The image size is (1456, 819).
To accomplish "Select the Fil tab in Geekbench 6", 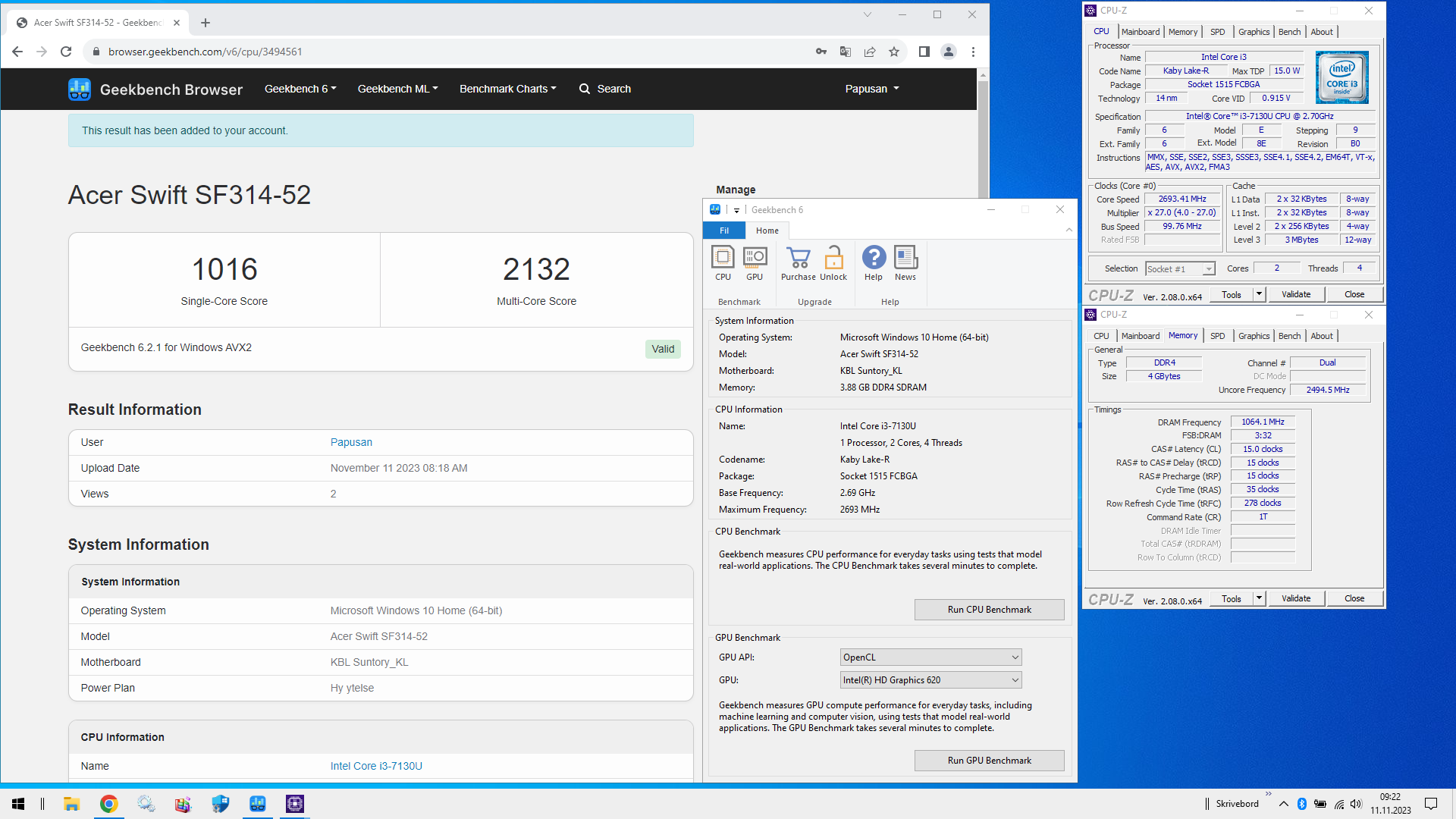I will 724,231.
